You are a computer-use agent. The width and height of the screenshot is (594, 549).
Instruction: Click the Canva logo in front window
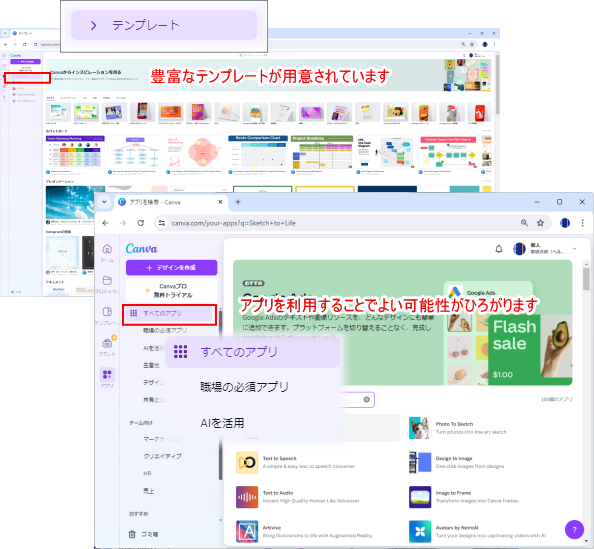[x=141, y=249]
